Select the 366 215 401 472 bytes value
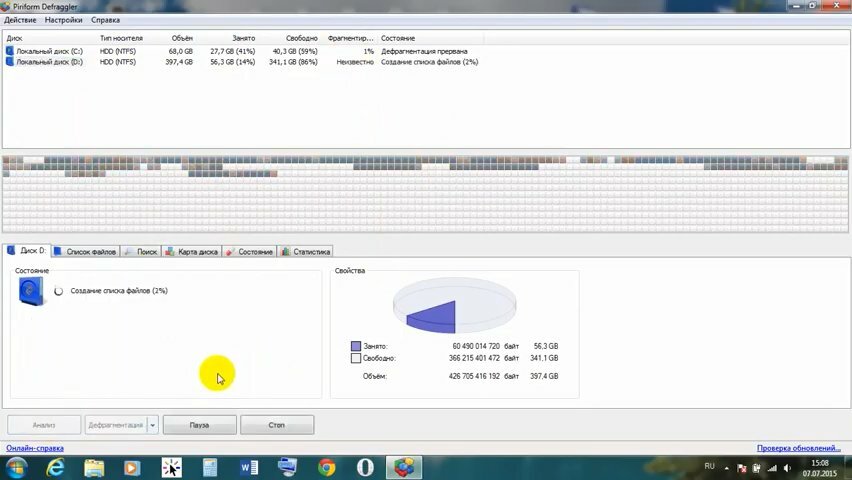The image size is (852, 480). point(474,358)
